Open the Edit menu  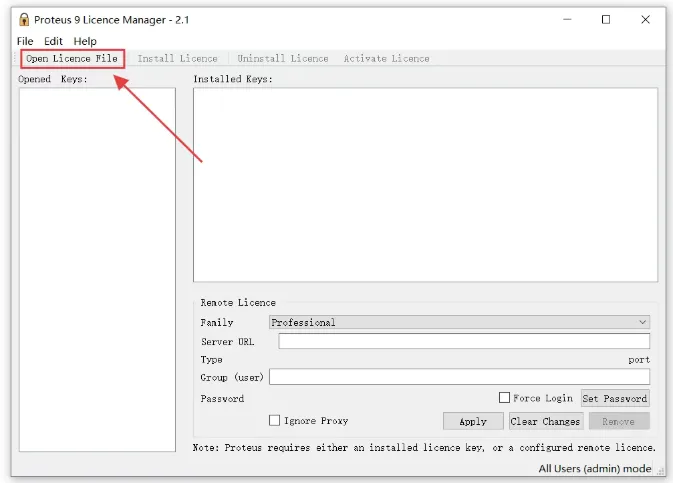[53, 41]
